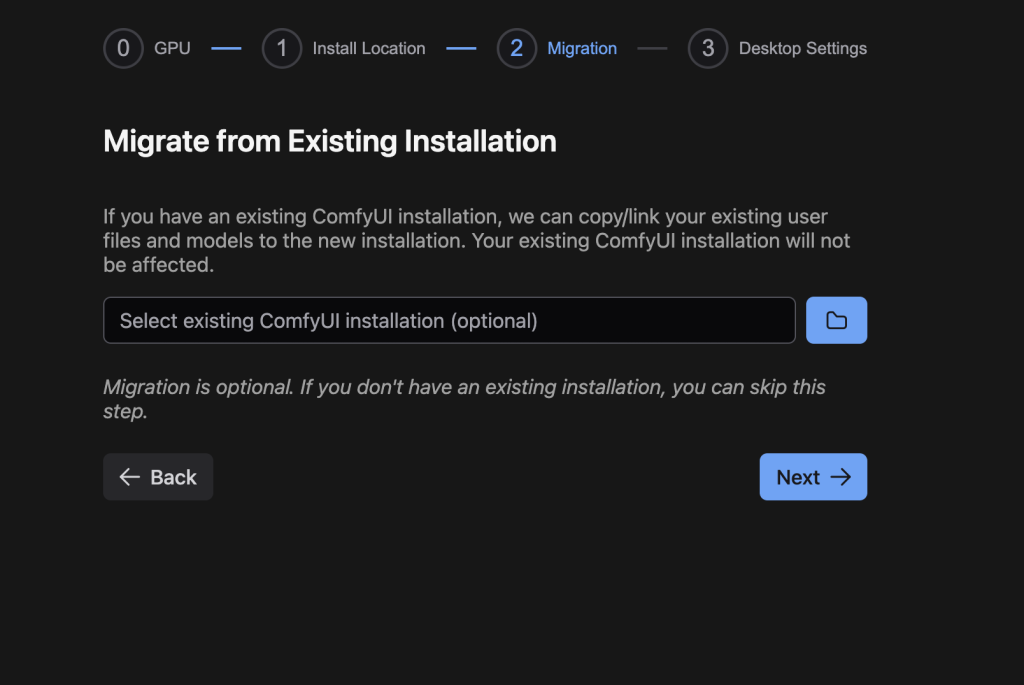Click the description paragraph about copying user files
The image size is (1024, 685).
[477, 241]
